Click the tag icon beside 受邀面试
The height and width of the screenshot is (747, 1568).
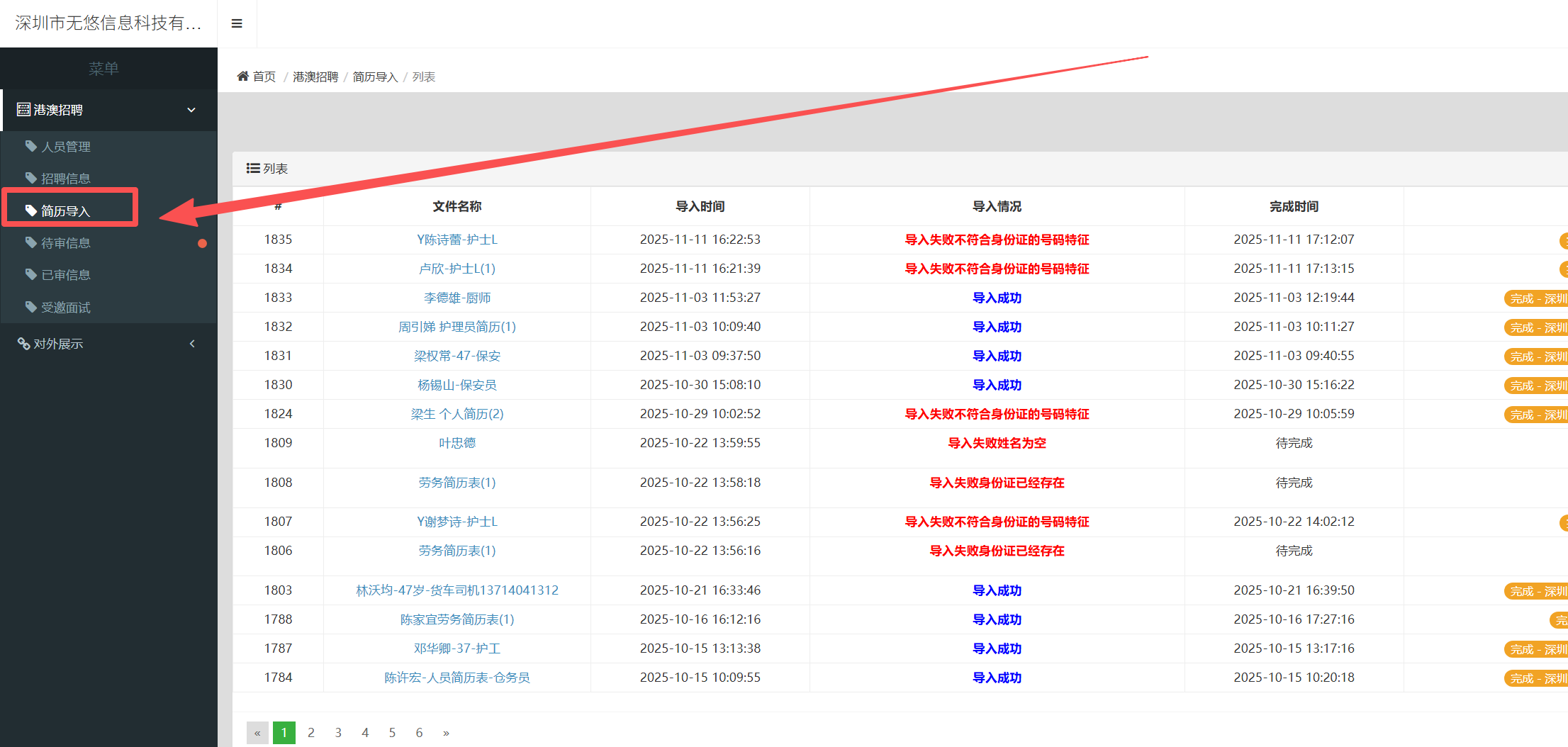[30, 307]
